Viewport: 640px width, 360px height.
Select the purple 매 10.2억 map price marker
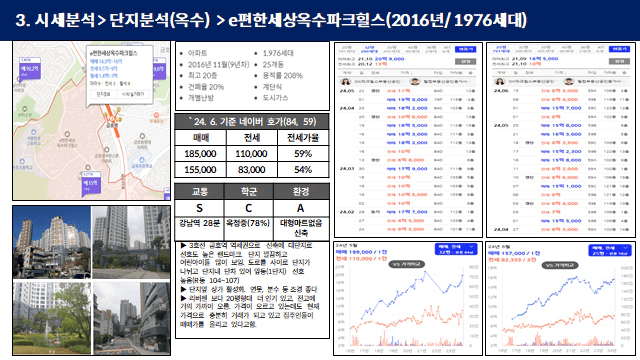point(30,69)
